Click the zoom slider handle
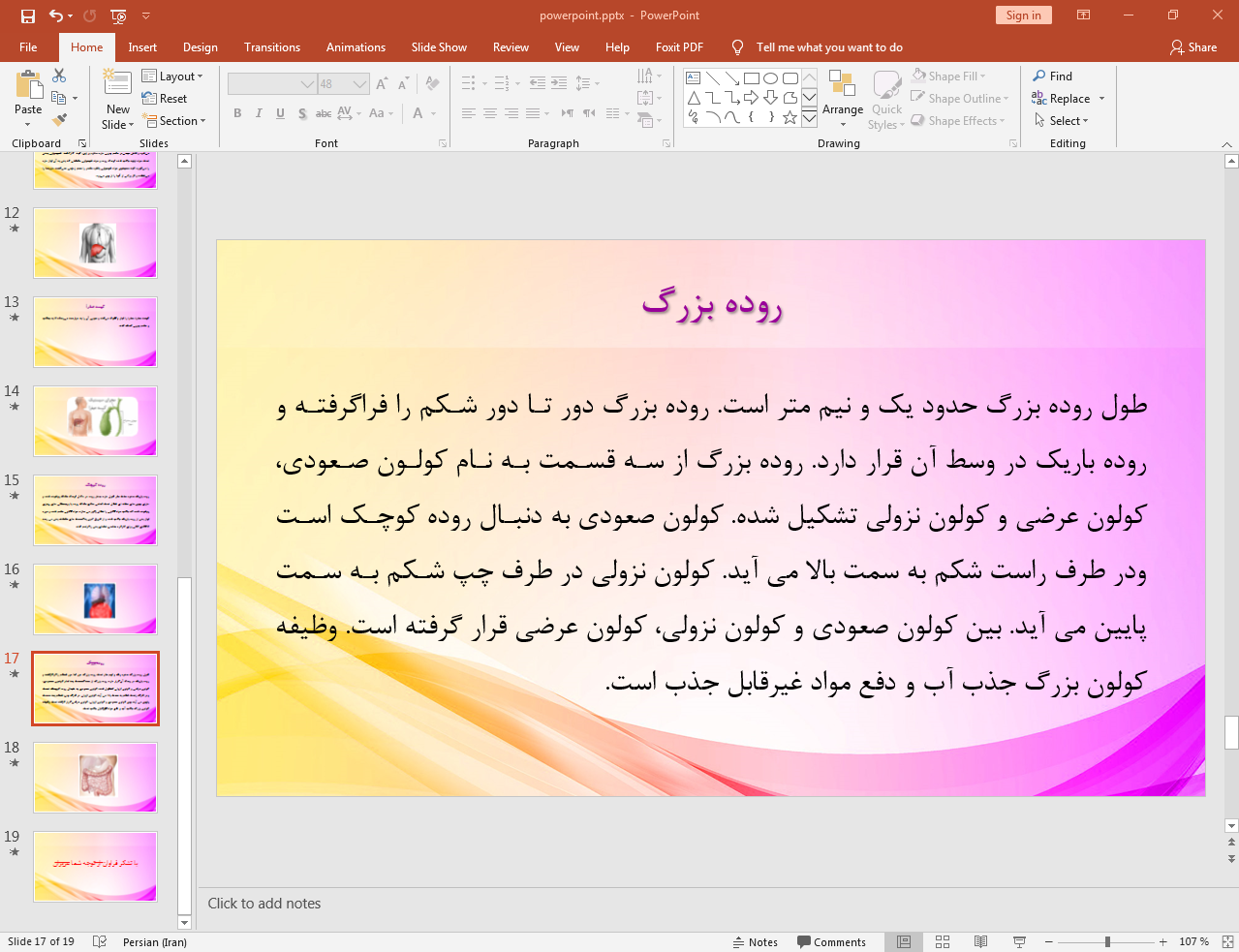Image resolution: width=1239 pixels, height=952 pixels. (x=1107, y=941)
